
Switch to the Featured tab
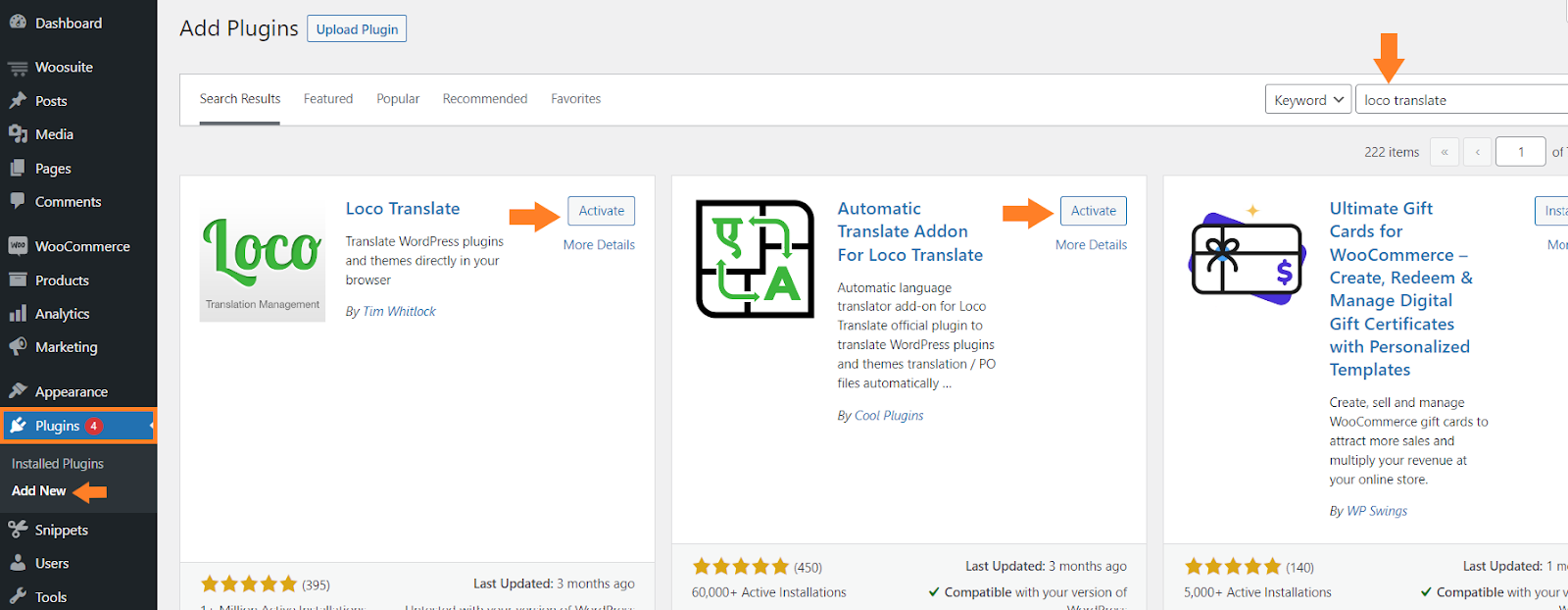pyautogui.click(x=328, y=99)
